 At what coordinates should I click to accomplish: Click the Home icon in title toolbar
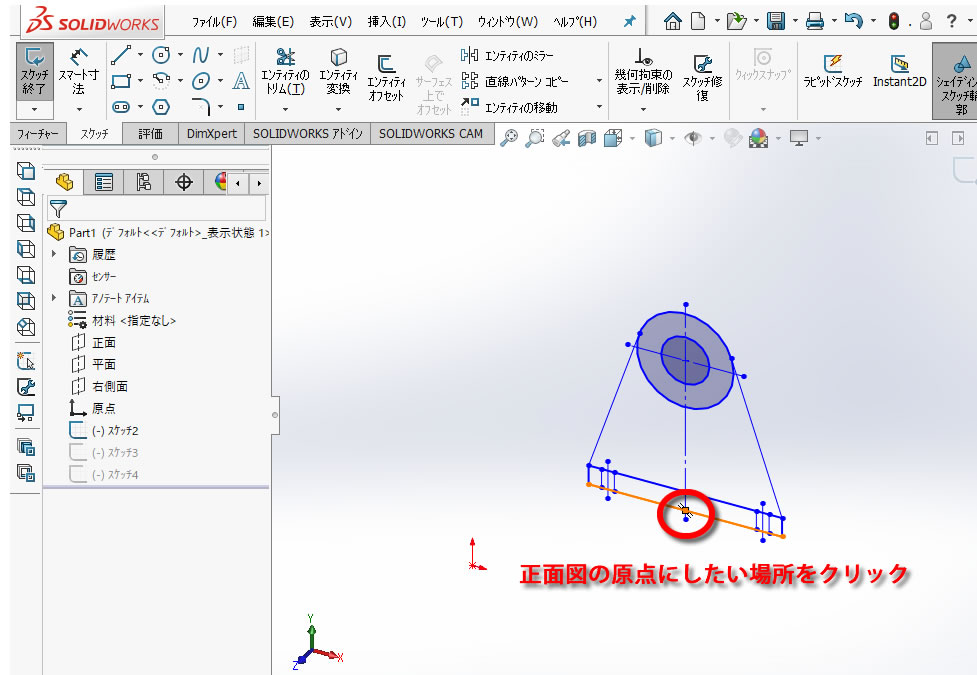672,22
